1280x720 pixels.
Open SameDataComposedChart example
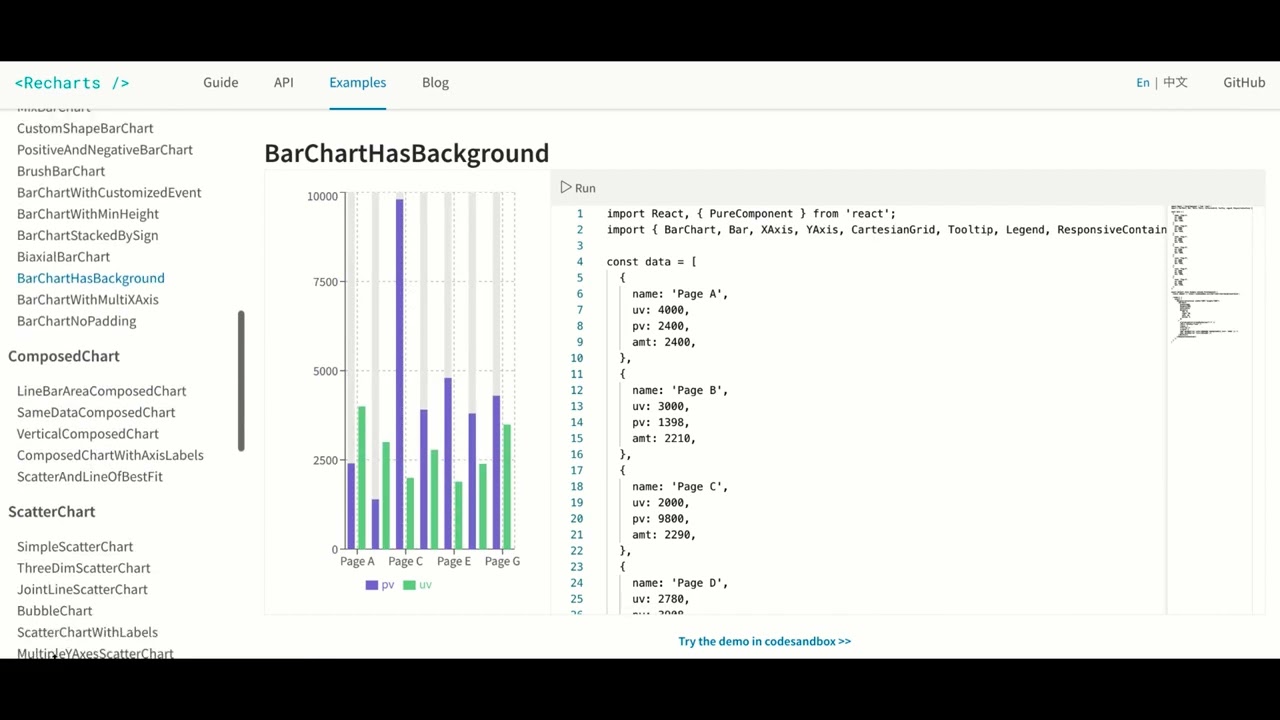click(x=96, y=412)
